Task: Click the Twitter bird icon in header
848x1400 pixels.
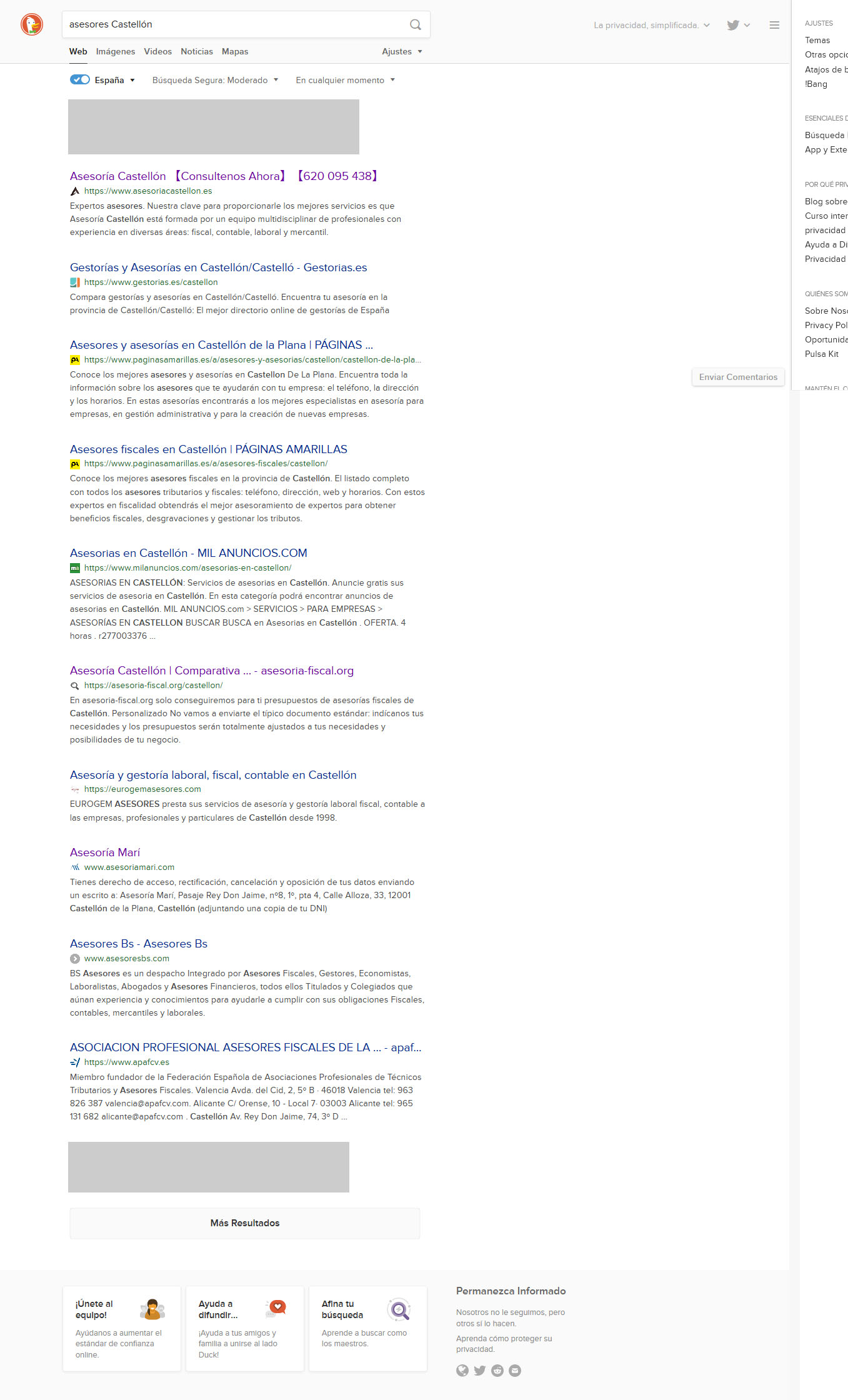Action: coord(733,25)
